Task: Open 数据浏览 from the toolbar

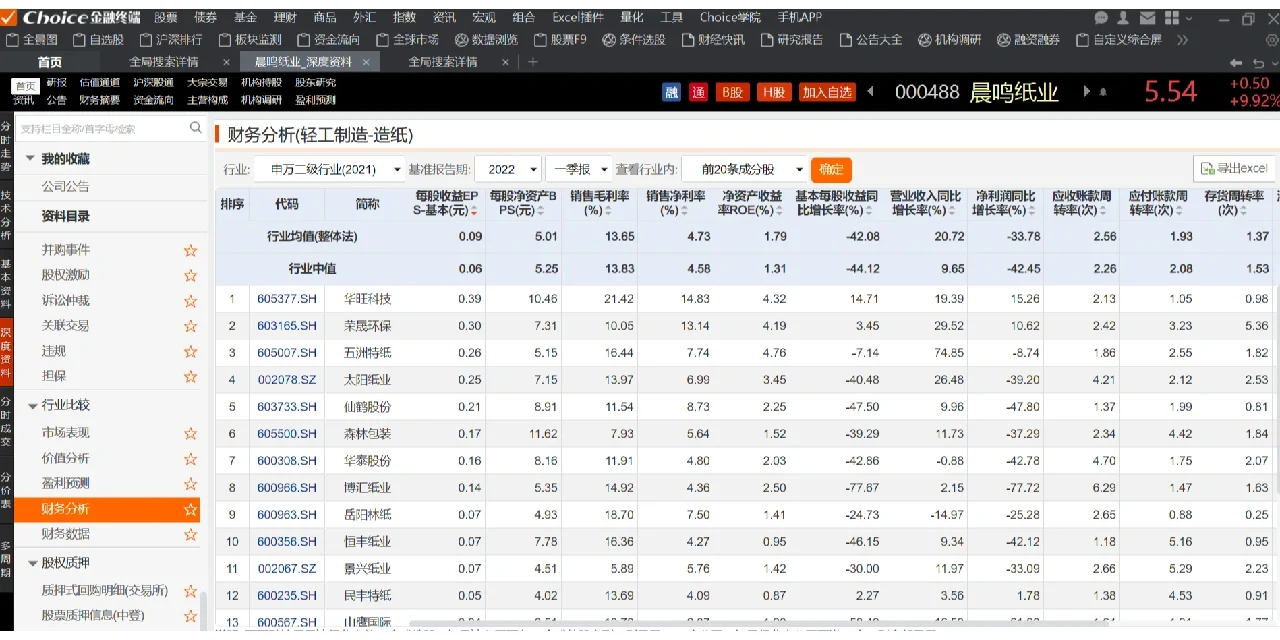Action: coord(487,40)
